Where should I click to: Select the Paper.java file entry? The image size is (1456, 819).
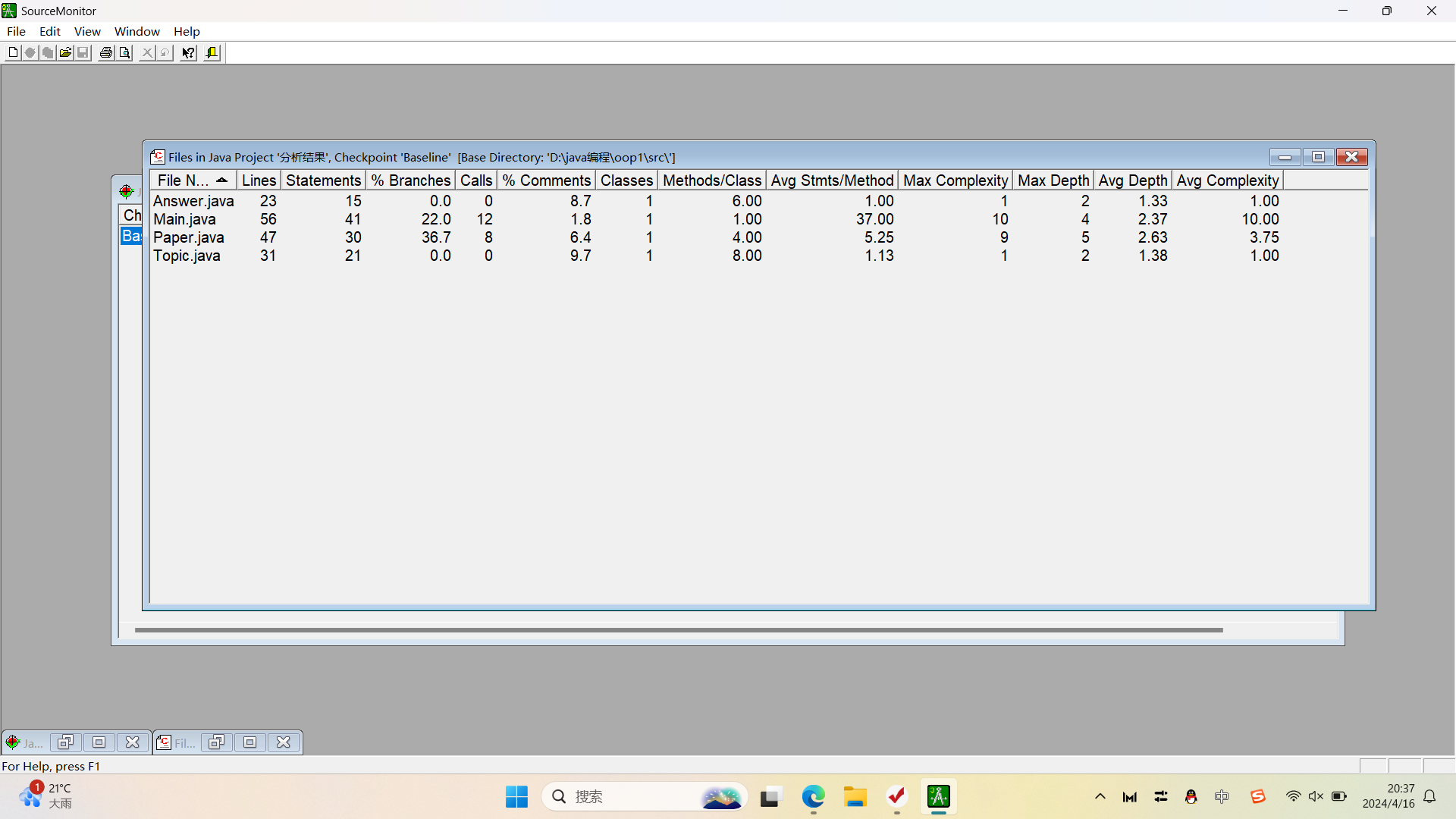click(188, 237)
